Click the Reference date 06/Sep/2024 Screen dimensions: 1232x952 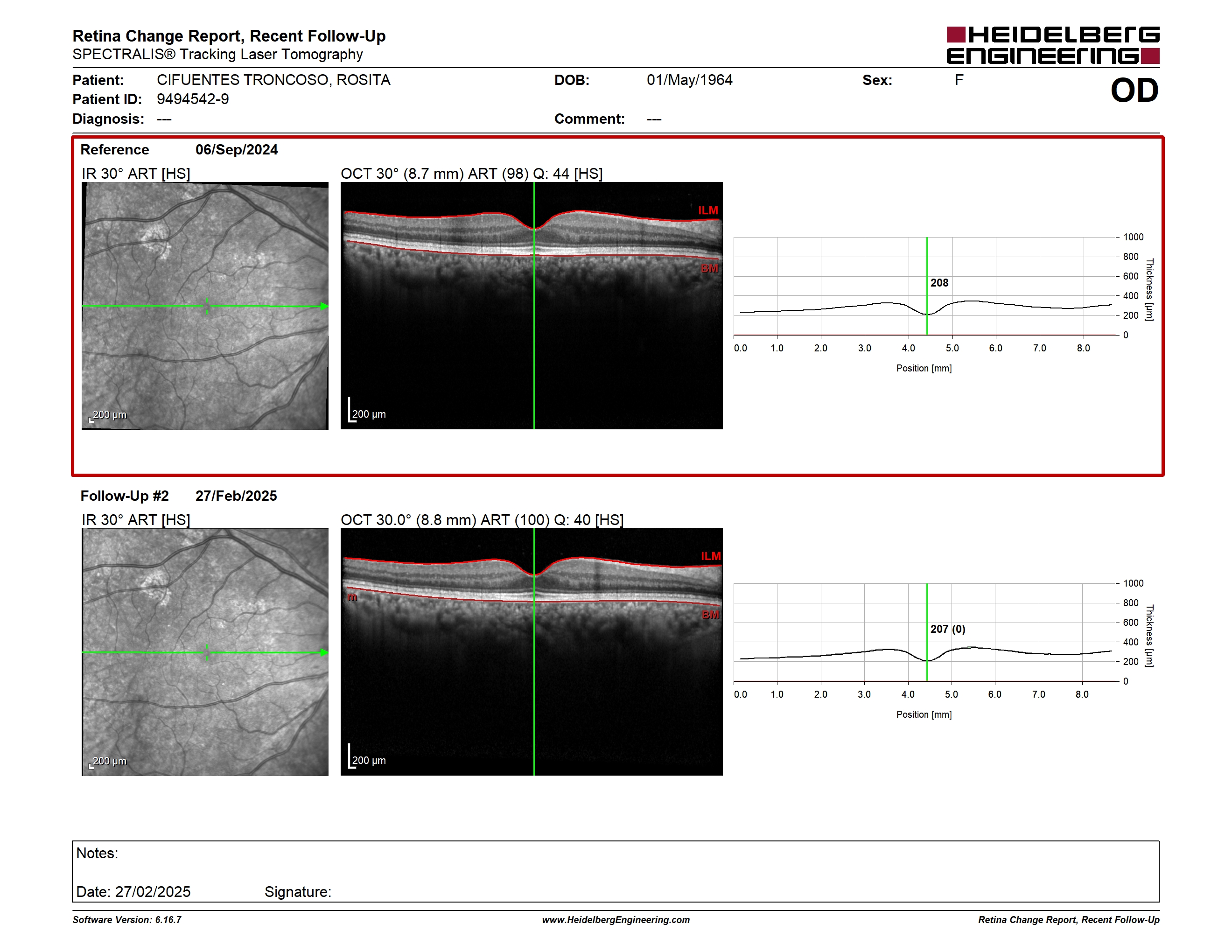[236, 149]
